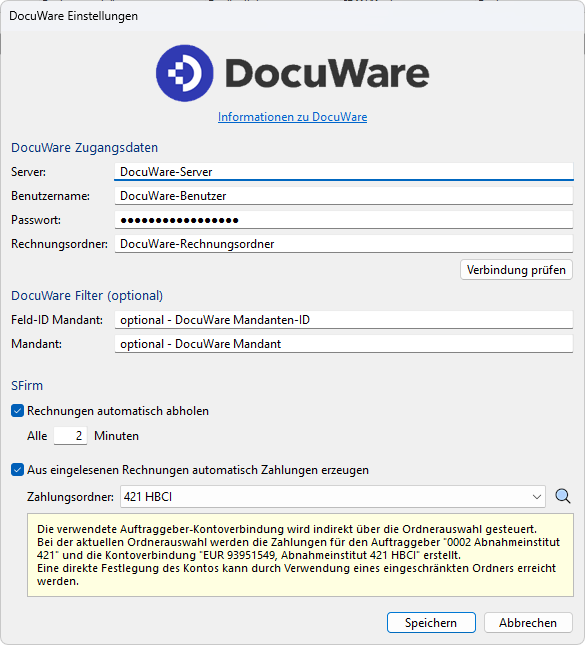Image resolution: width=585 pixels, height=645 pixels.
Task: Select the Passwort input field
Action: (344, 220)
